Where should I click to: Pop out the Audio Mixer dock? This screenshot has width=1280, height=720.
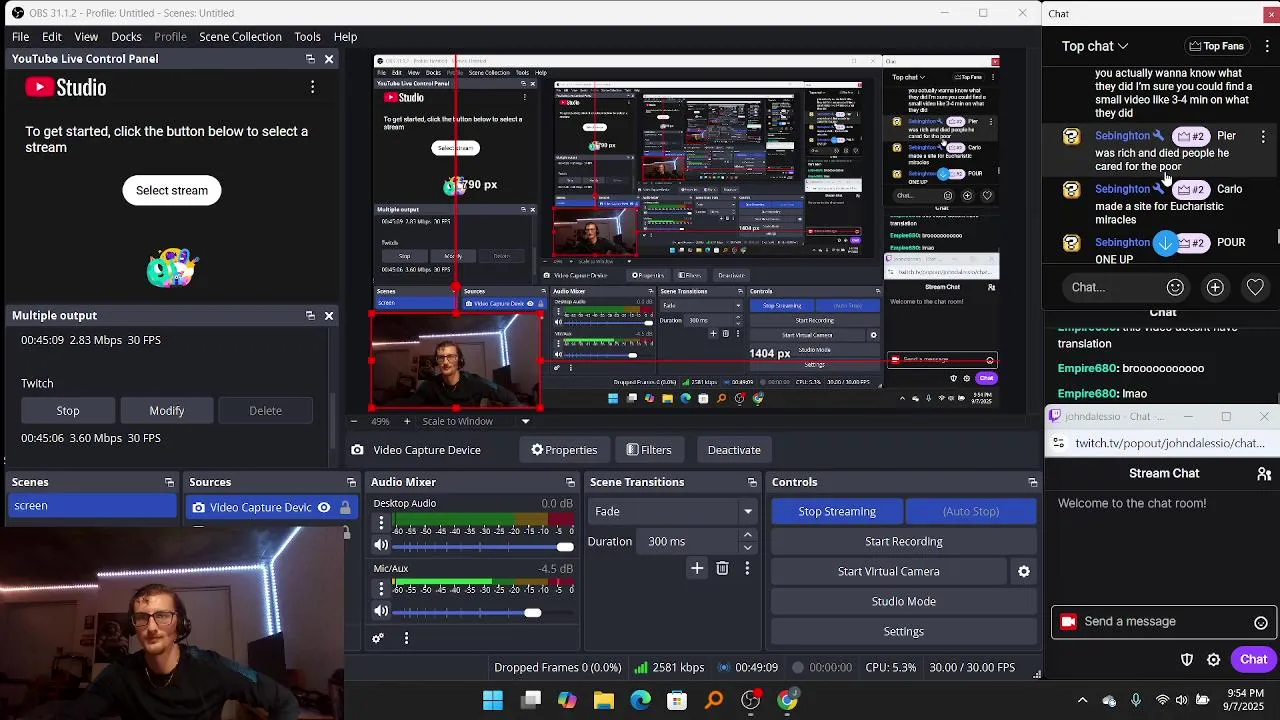570,482
